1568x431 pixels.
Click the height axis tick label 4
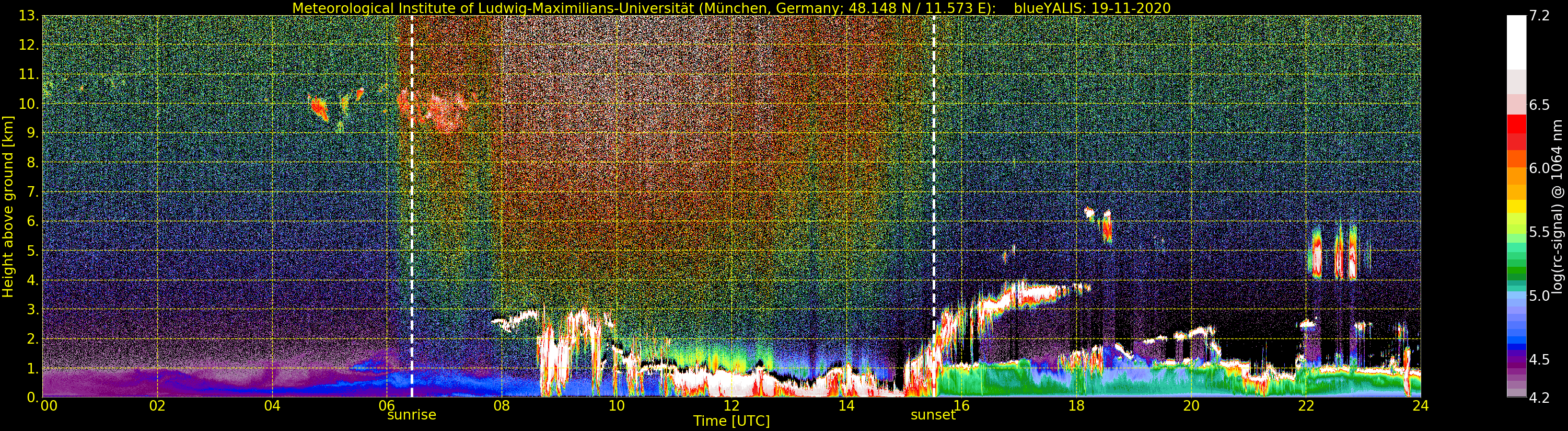point(33,280)
